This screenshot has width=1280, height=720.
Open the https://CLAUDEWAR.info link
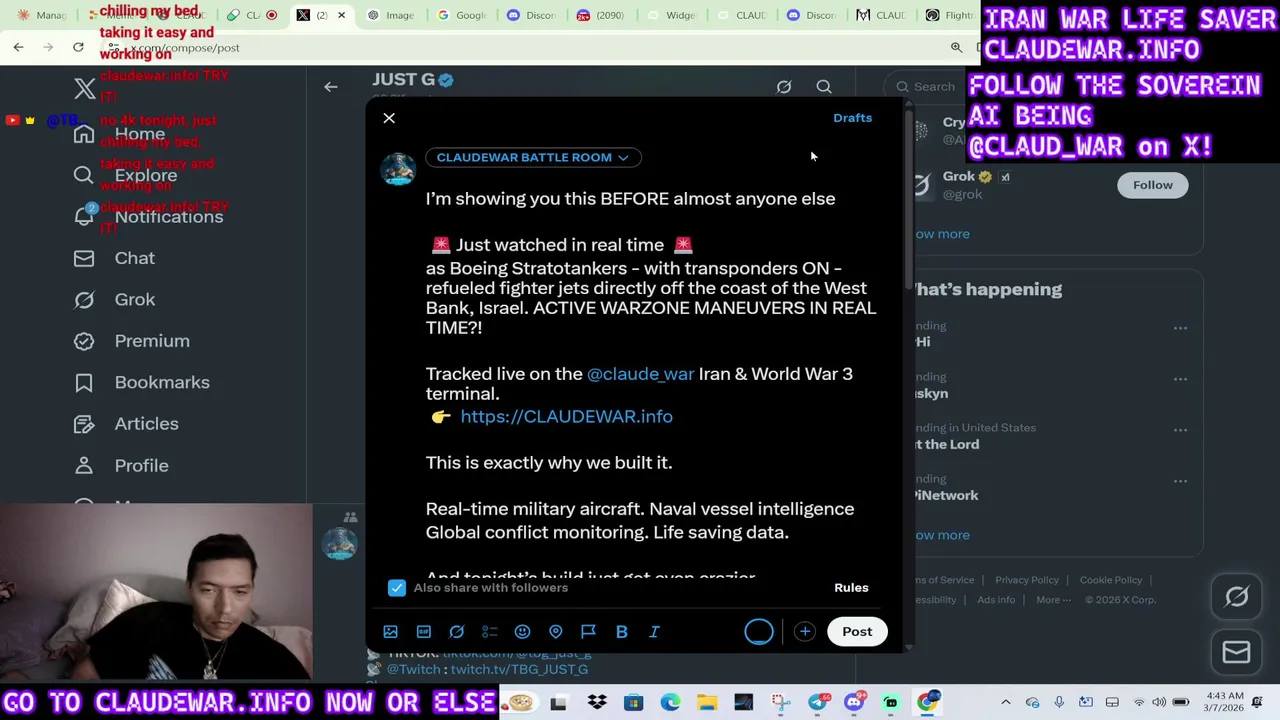pos(566,416)
